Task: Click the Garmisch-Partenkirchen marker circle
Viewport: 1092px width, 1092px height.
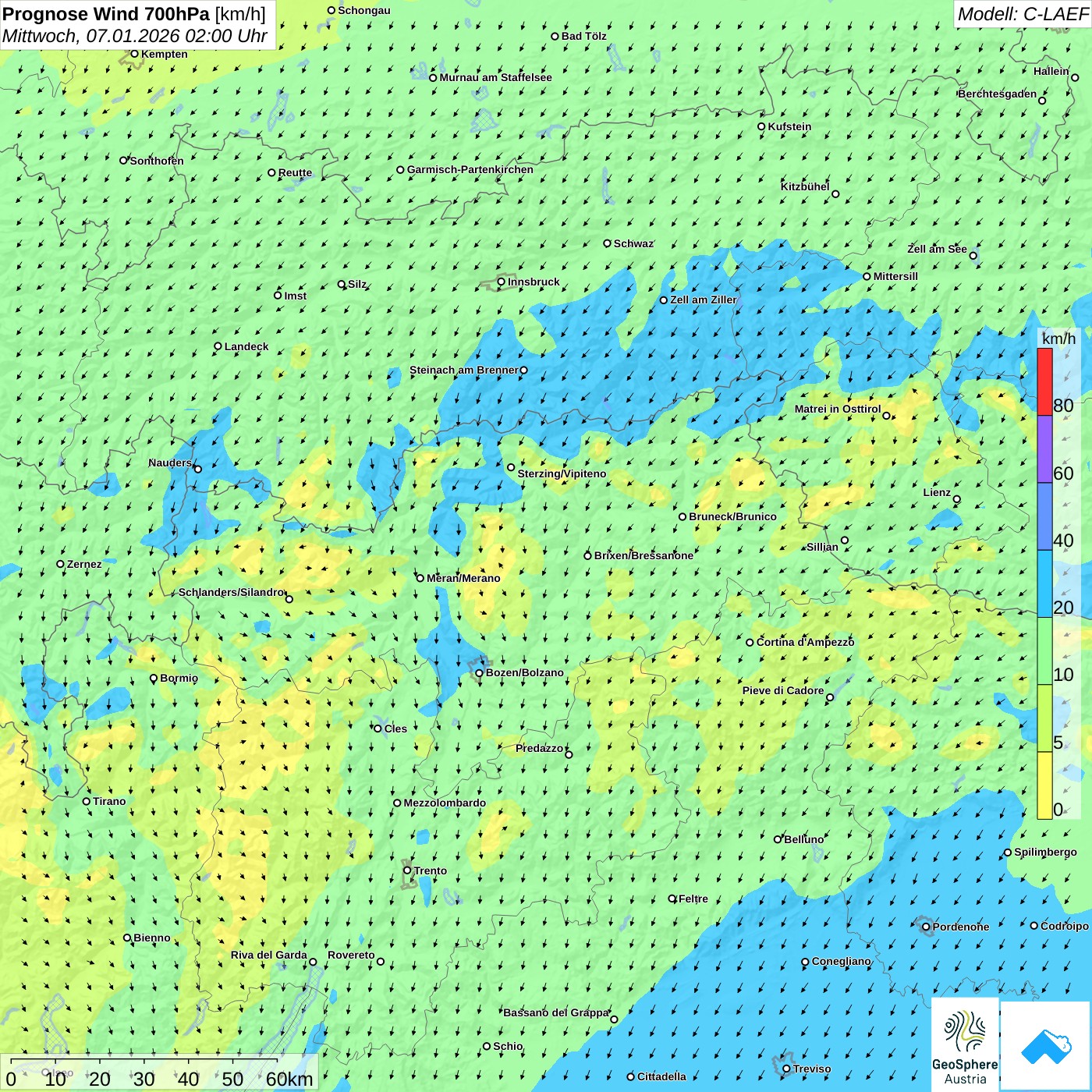Action: click(401, 169)
